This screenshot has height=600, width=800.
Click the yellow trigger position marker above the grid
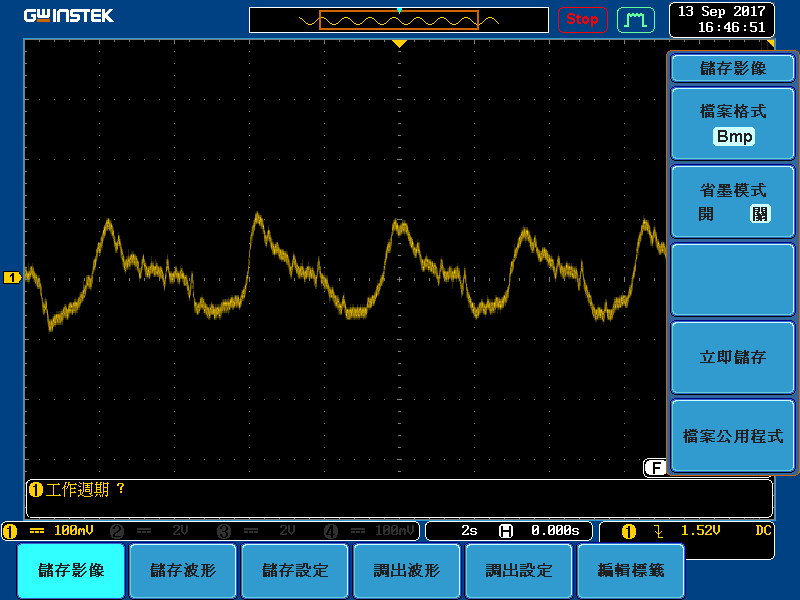(399, 44)
